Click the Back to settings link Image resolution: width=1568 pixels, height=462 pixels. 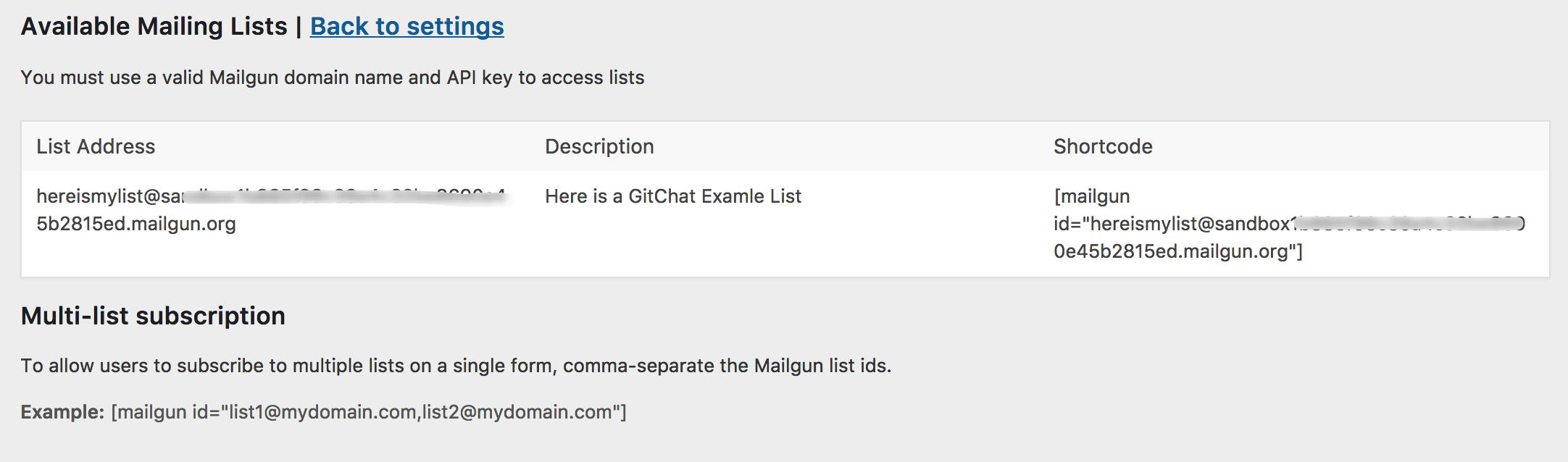[x=406, y=26]
